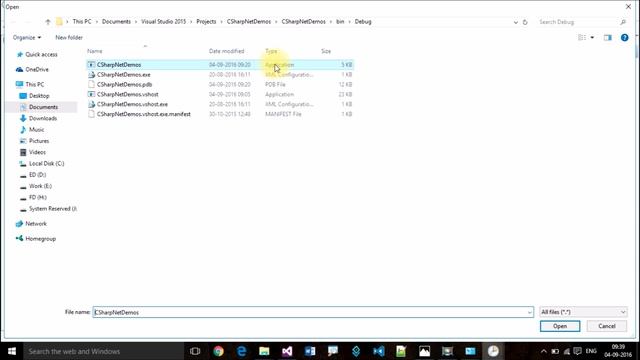Expand the File name history dropdown
The width and height of the screenshot is (640, 360).
529,312
